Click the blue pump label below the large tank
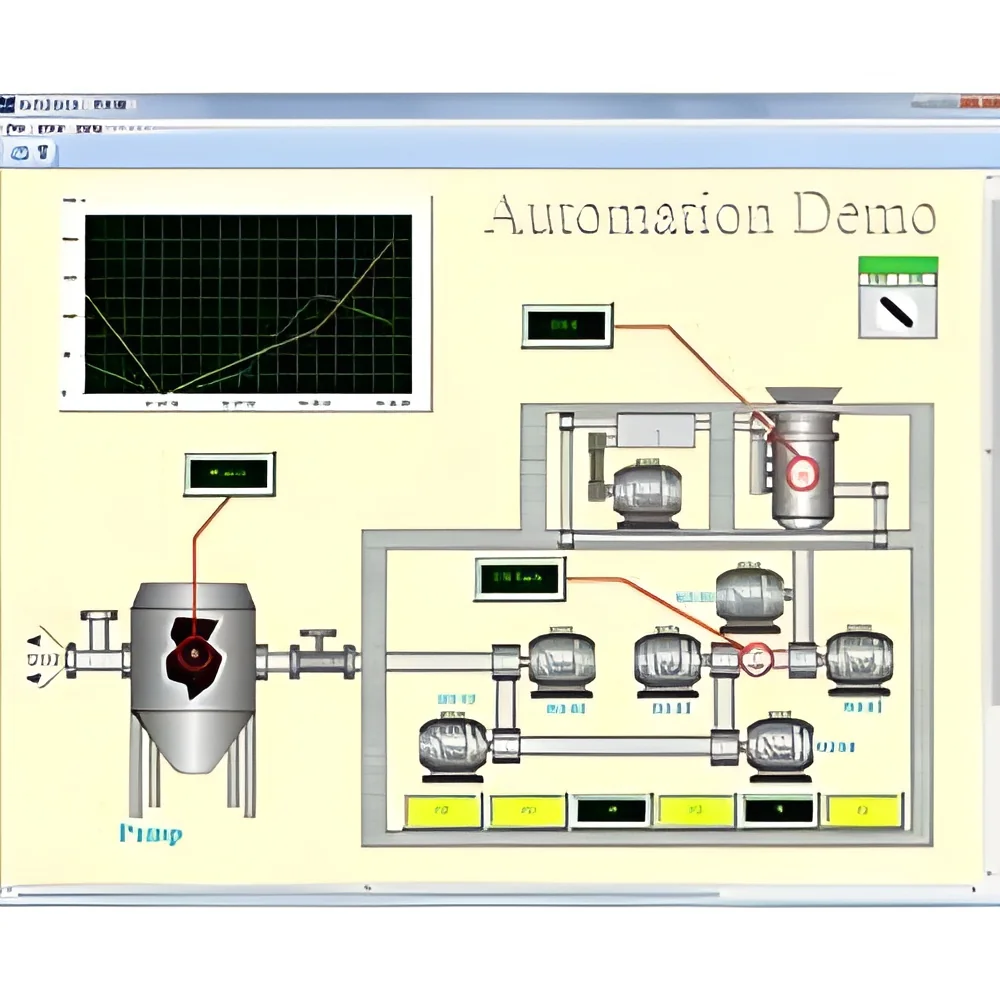 (x=151, y=834)
